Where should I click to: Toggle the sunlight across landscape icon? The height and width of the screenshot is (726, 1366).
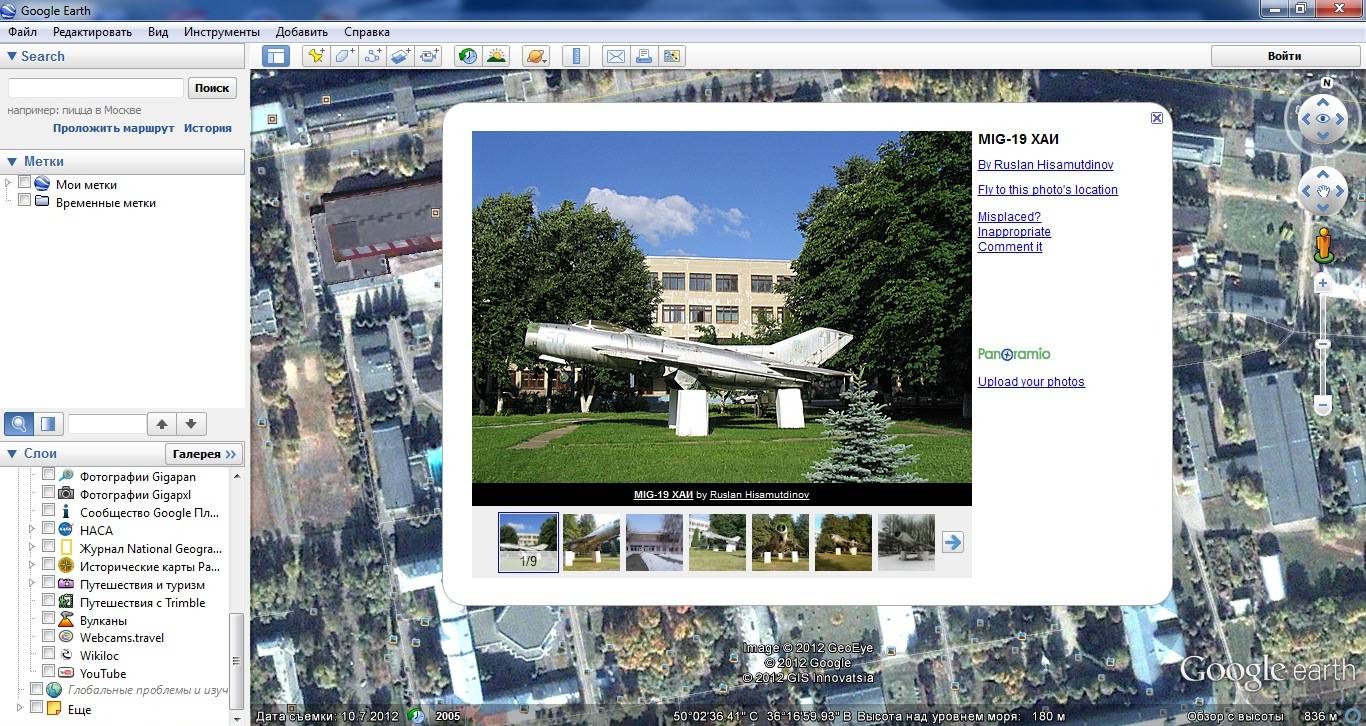[x=496, y=56]
